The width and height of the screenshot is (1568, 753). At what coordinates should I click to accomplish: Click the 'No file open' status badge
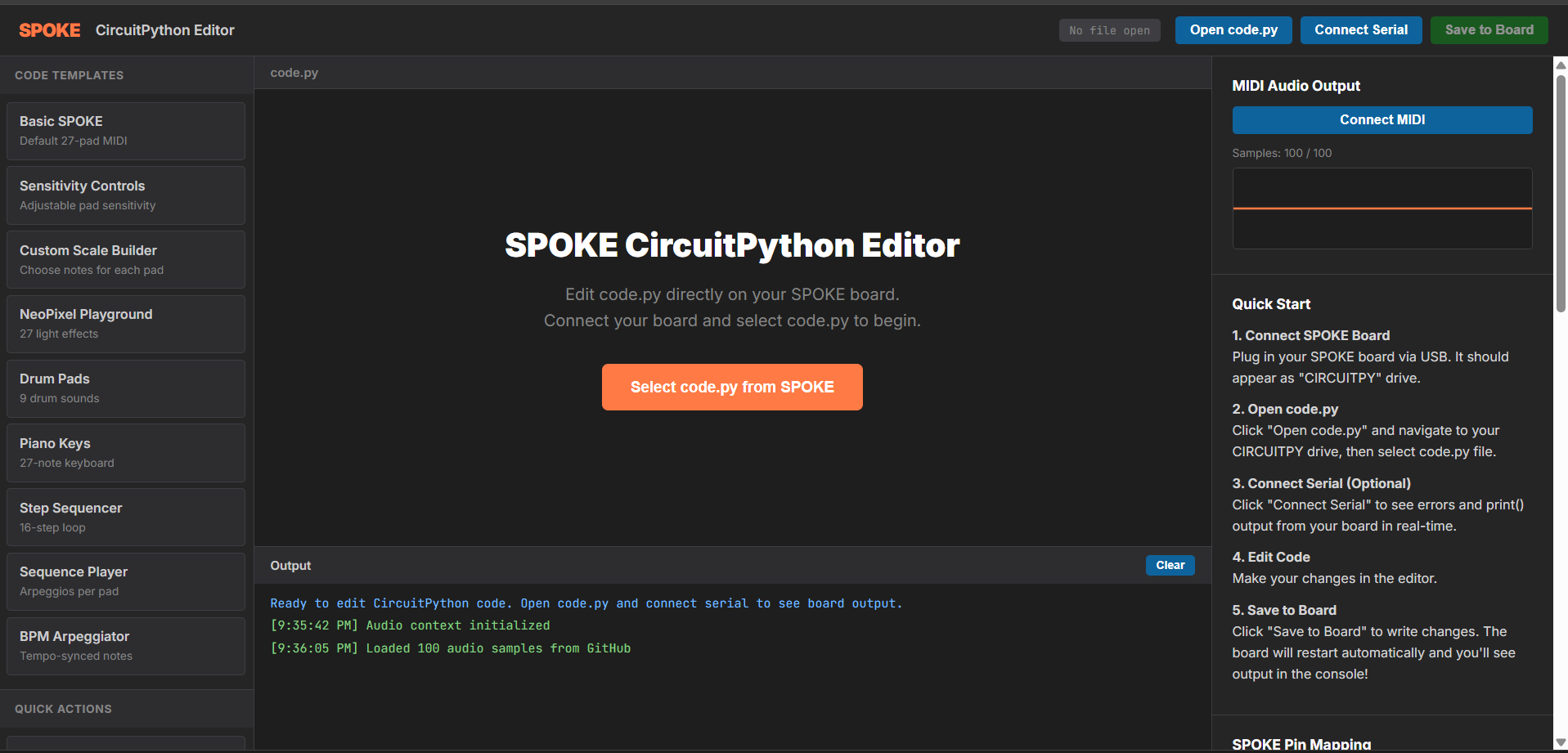click(x=1109, y=30)
